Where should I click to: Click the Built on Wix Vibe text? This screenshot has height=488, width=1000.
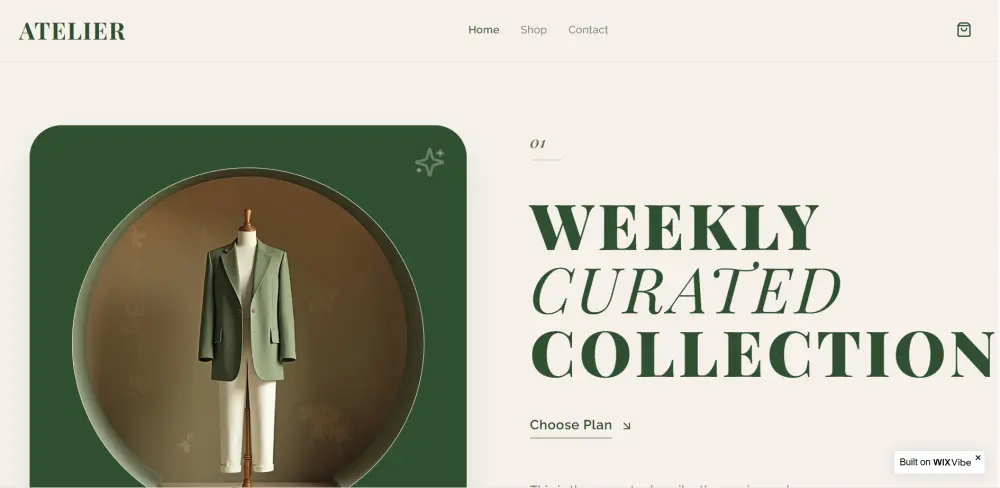point(935,462)
